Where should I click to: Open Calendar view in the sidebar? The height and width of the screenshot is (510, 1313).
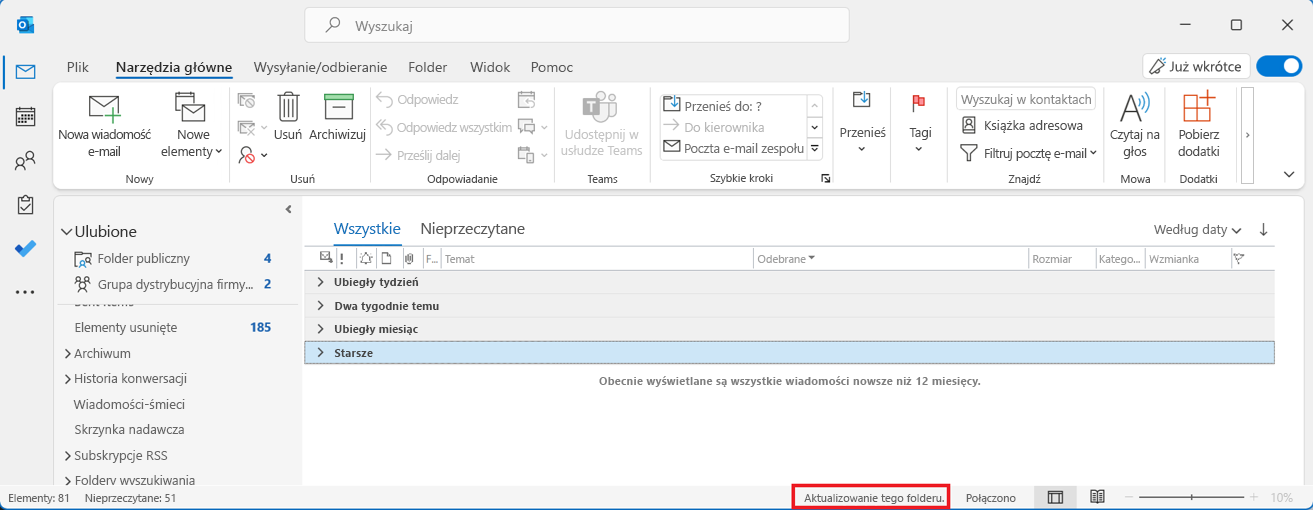coord(25,116)
